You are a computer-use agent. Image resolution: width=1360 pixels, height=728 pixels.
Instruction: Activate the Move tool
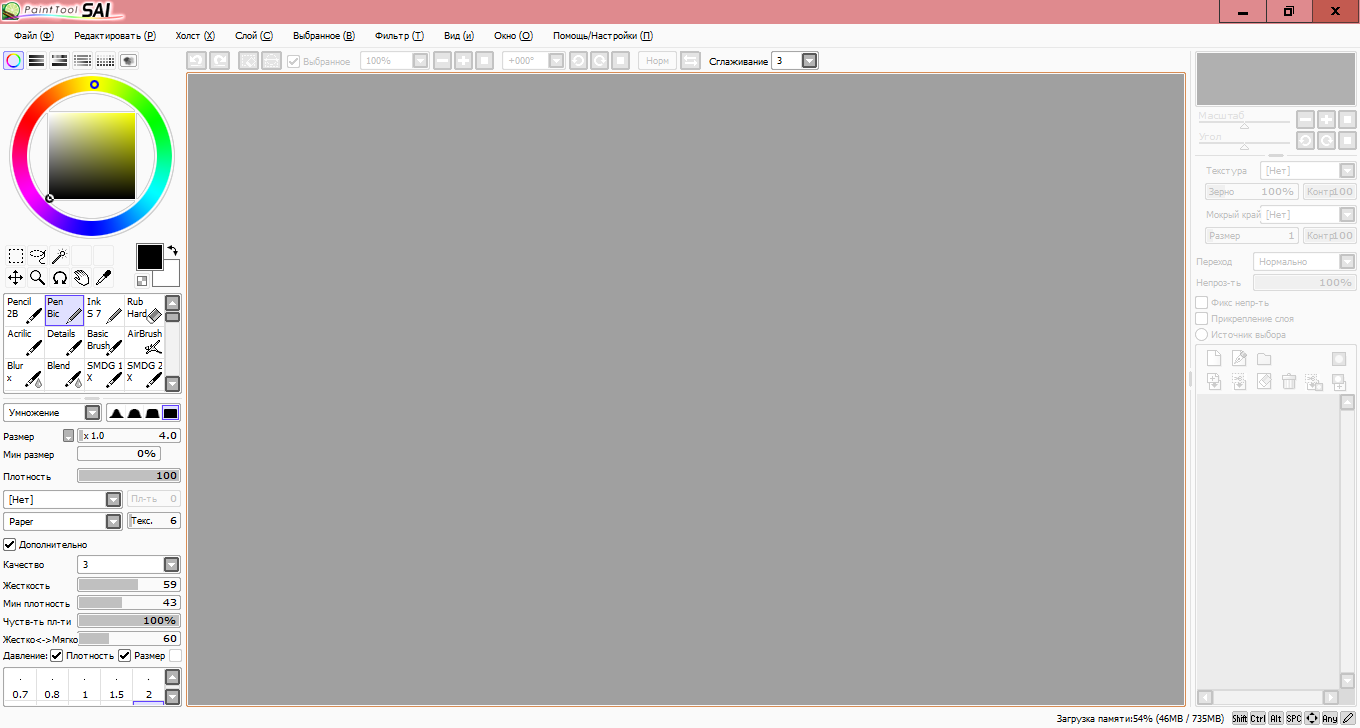16,278
